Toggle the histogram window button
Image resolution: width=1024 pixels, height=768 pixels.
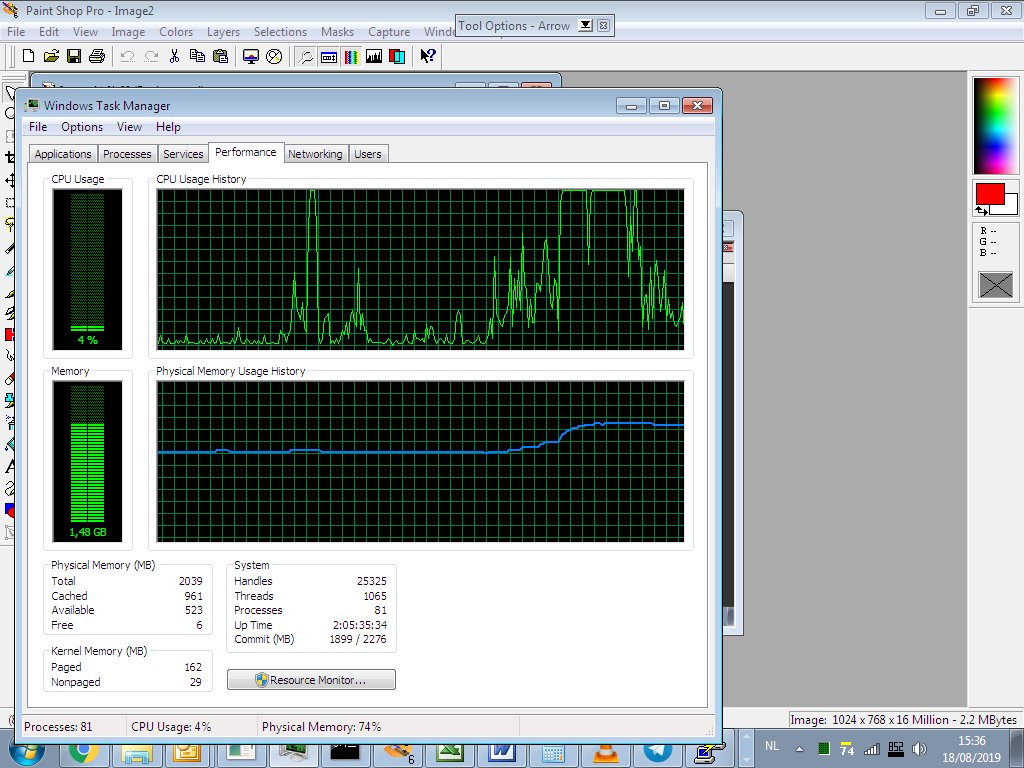point(374,56)
